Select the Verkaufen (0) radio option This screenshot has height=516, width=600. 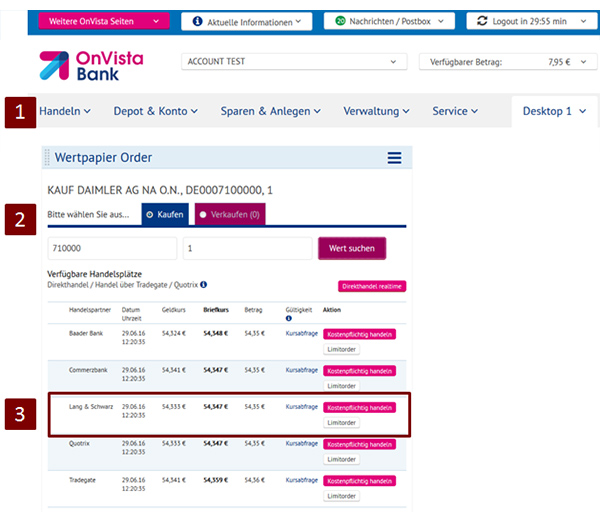point(203,214)
